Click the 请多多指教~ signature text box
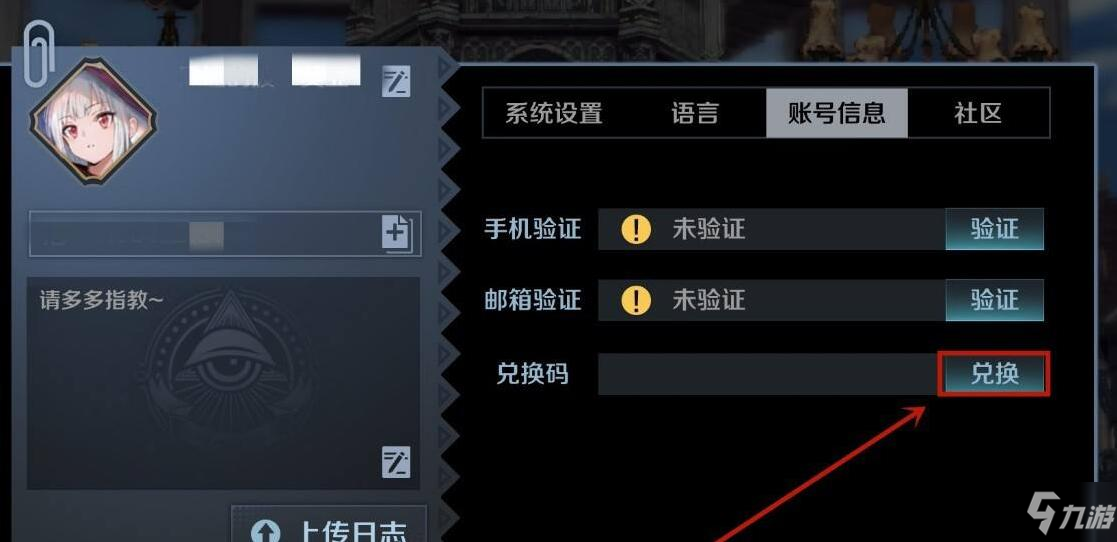This screenshot has height=542, width=1117. tap(224, 383)
